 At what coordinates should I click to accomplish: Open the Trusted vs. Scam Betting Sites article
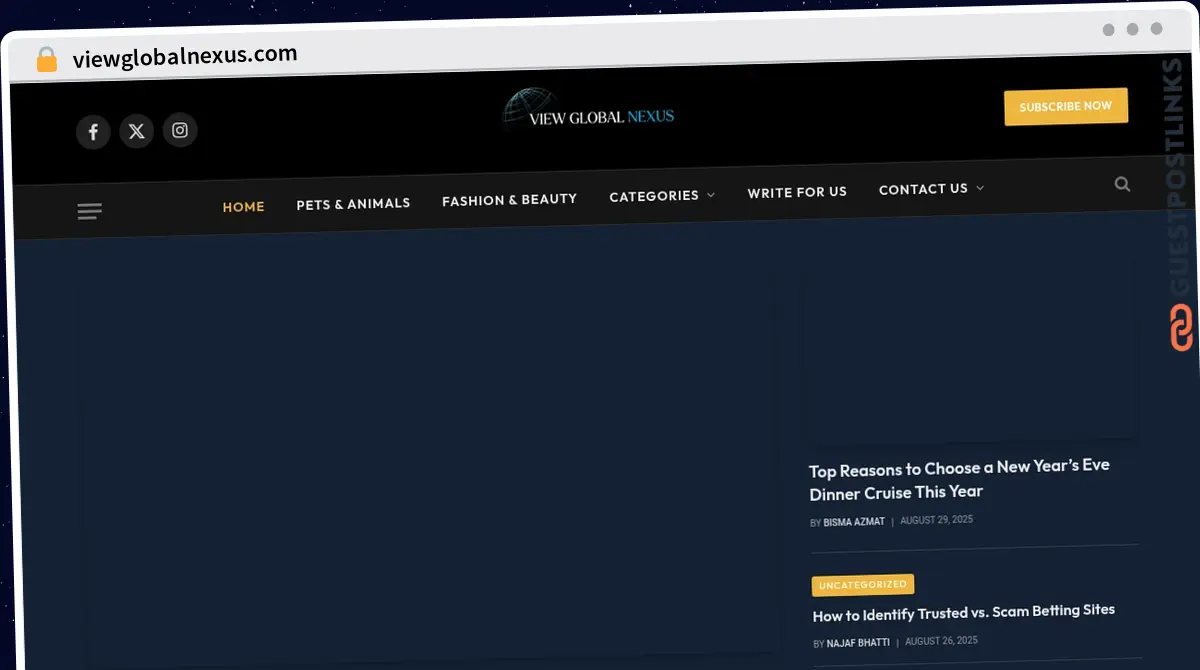tap(962, 612)
